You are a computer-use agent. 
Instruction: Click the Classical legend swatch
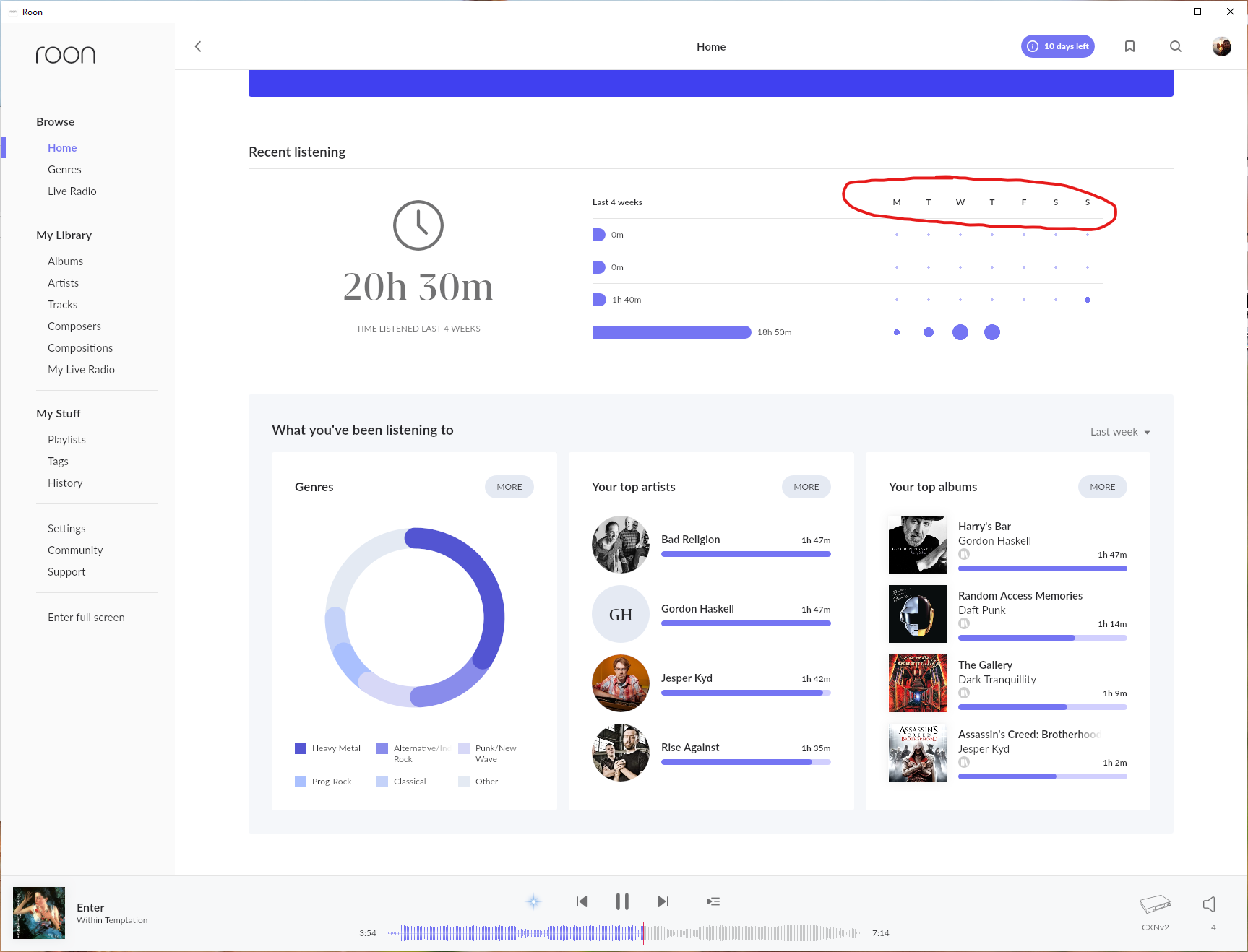382,782
